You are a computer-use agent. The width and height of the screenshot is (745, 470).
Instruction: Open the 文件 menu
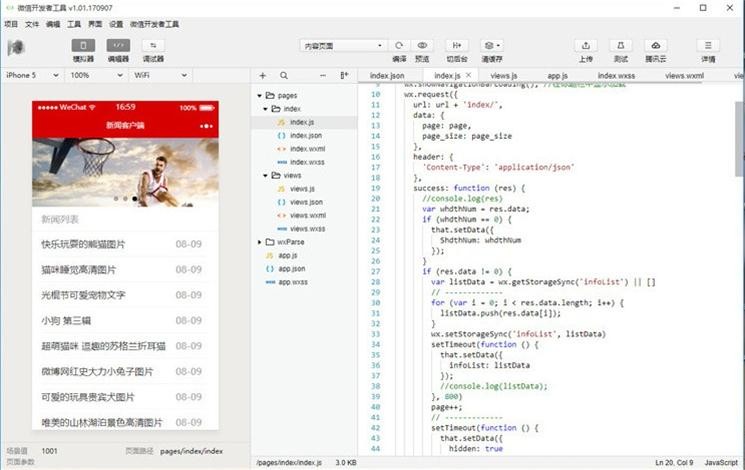click(x=32, y=24)
